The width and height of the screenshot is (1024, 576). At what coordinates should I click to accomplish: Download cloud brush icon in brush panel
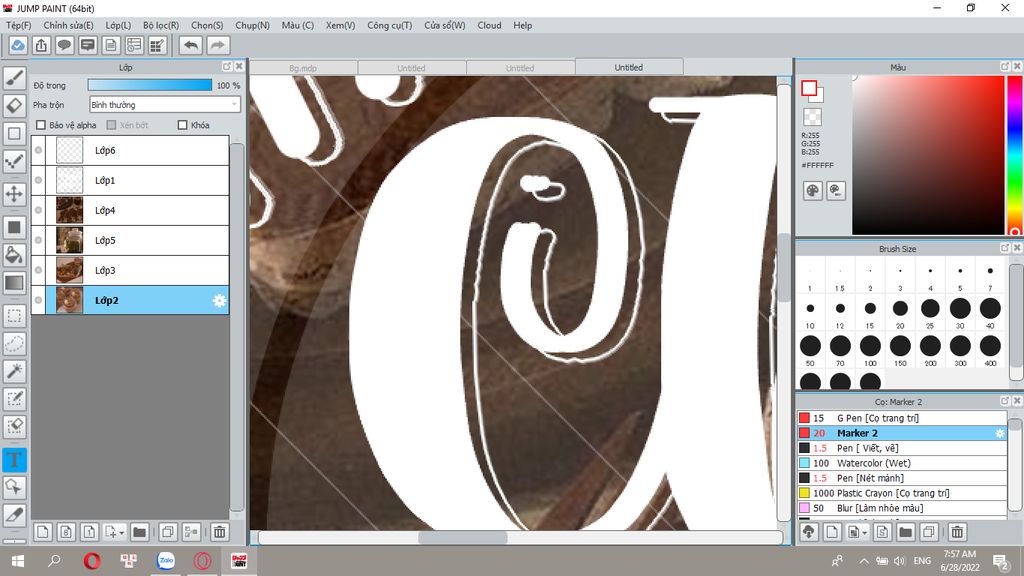[x=809, y=532]
